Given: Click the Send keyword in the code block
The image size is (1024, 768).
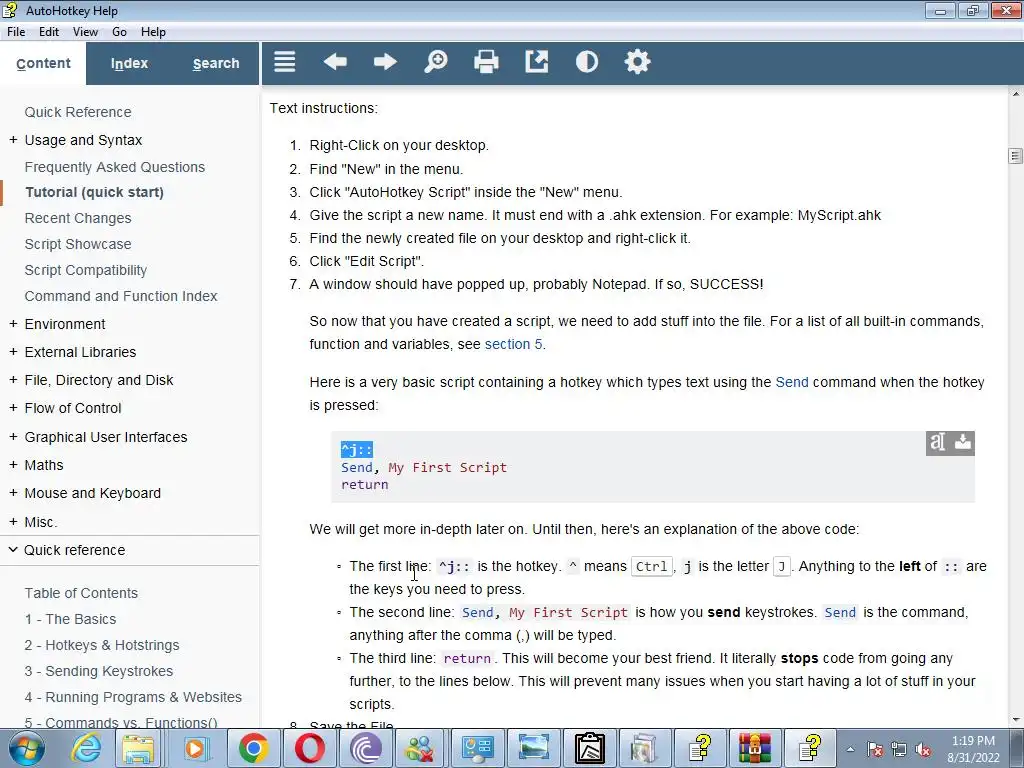Looking at the screenshot, I should pos(357,468).
